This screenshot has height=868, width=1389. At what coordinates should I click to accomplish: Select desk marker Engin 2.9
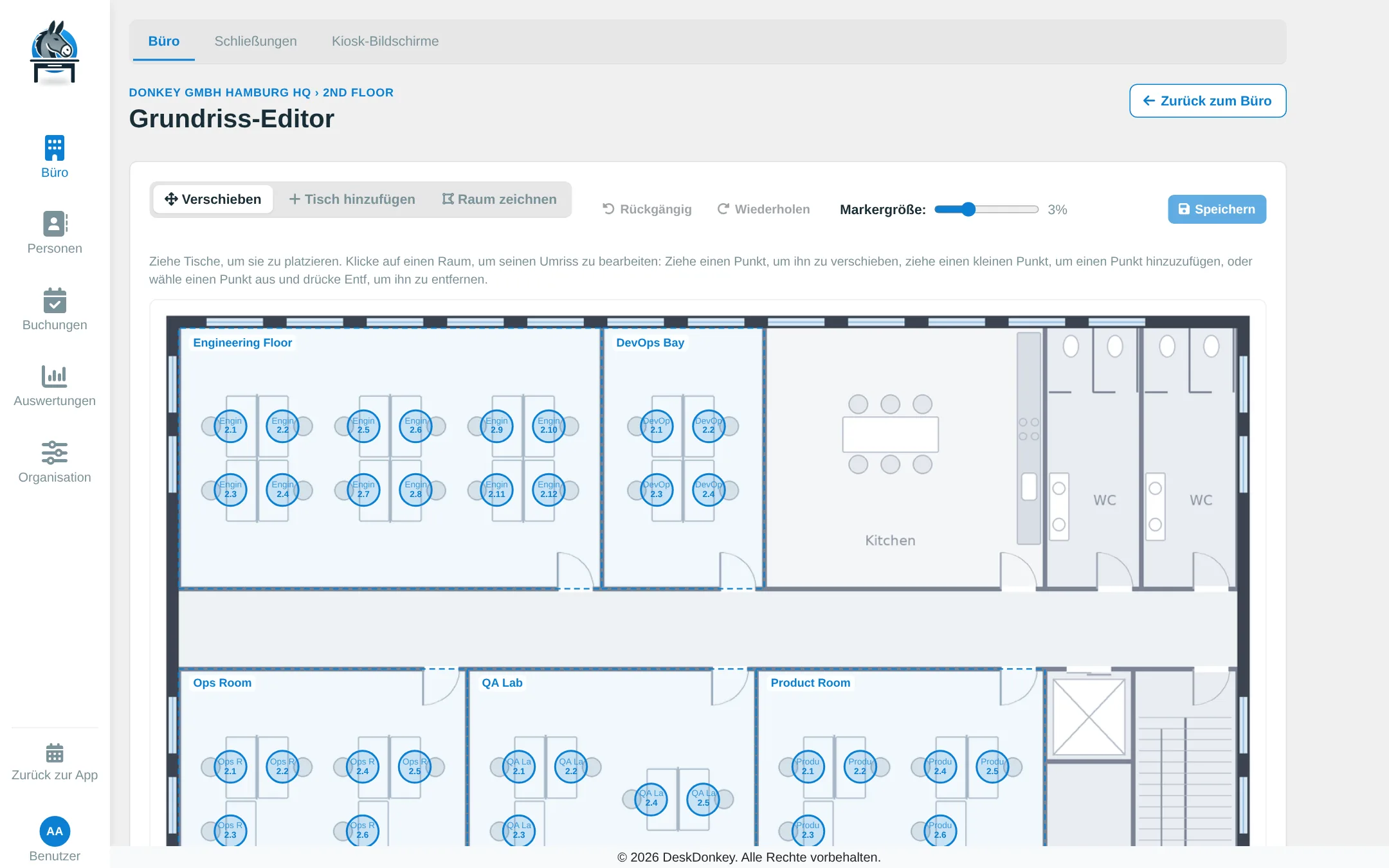tap(496, 426)
